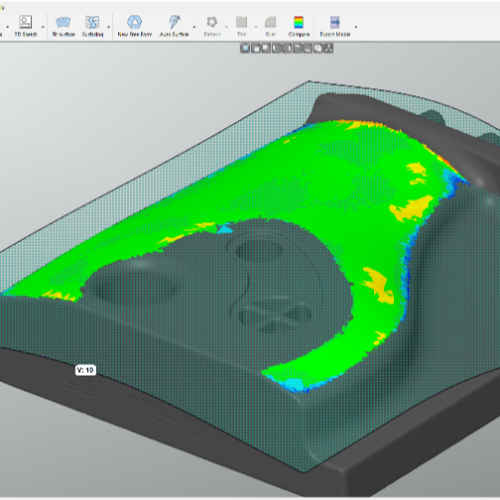This screenshot has width=500, height=500.
Task: Expand the Auto Surface dropdown arrow
Action: pyautogui.click(x=194, y=27)
